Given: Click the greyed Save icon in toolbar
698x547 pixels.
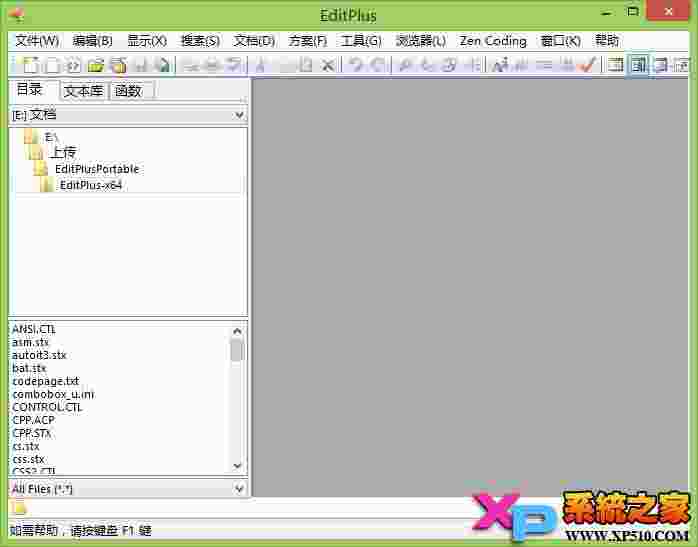Looking at the screenshot, I should click(x=141, y=65).
